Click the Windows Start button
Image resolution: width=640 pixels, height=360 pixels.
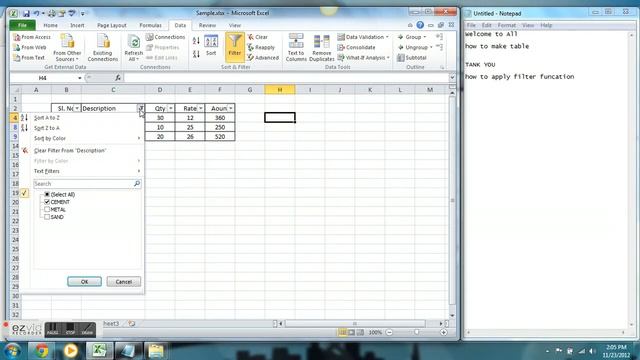coord(12,351)
